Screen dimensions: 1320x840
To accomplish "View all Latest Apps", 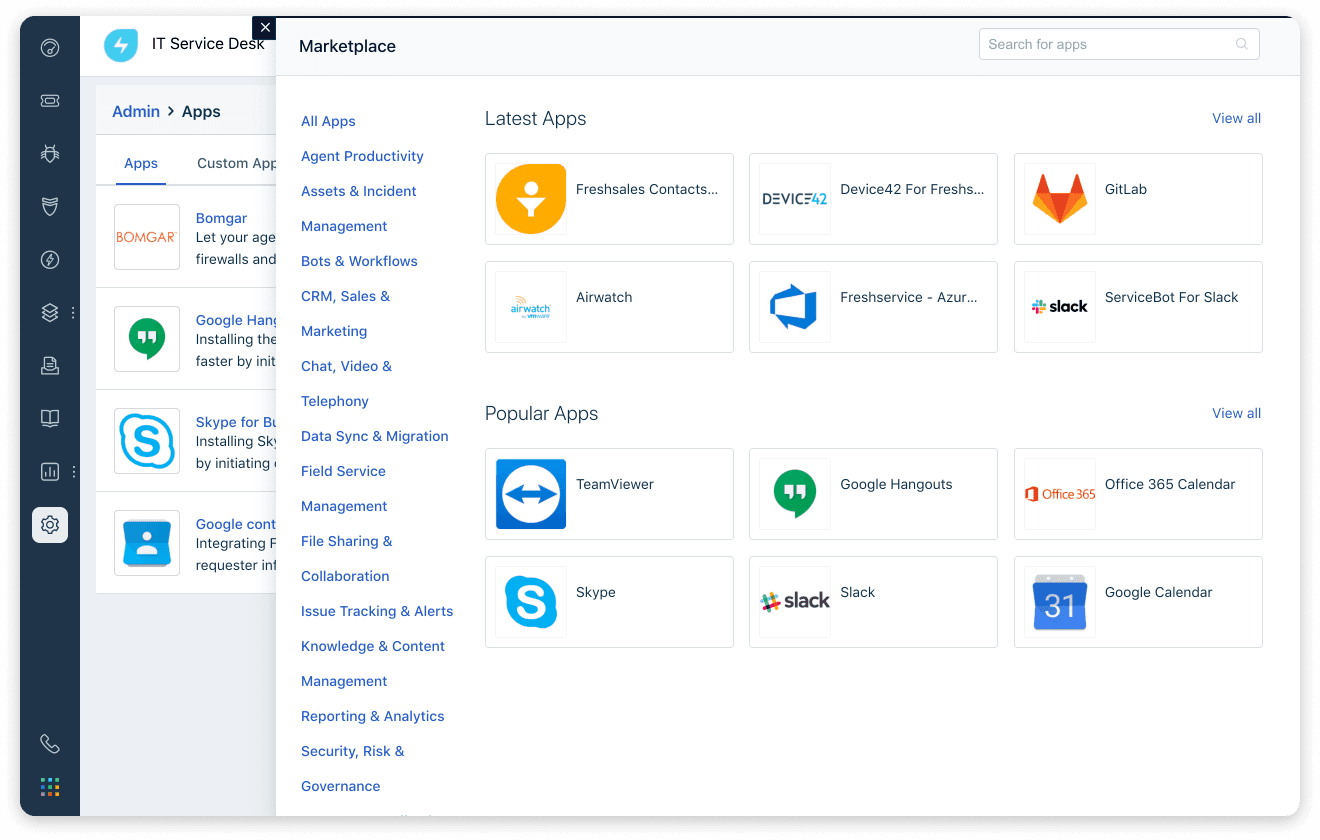I will click(x=1236, y=118).
